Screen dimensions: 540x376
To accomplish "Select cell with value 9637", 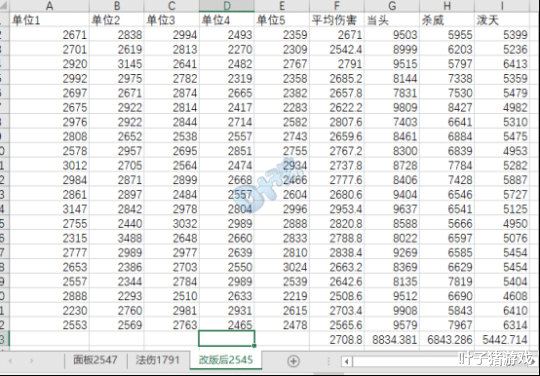I will coord(392,209).
